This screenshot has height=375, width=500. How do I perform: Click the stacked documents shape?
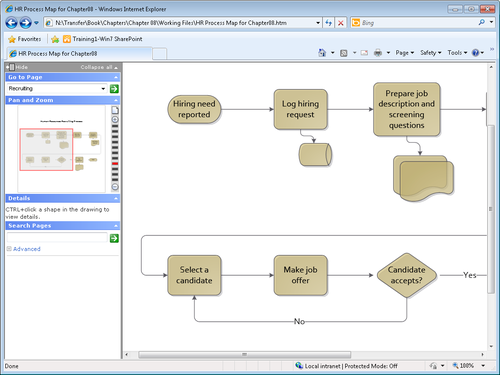click(423, 178)
